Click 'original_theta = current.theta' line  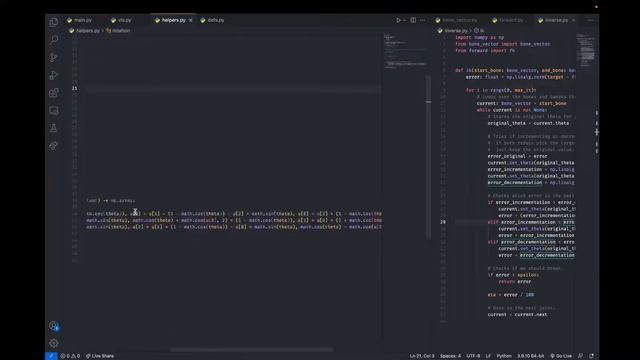528,123
